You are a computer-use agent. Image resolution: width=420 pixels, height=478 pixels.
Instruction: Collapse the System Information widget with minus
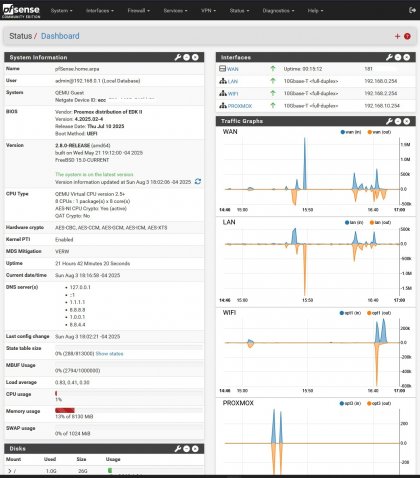click(187, 57)
